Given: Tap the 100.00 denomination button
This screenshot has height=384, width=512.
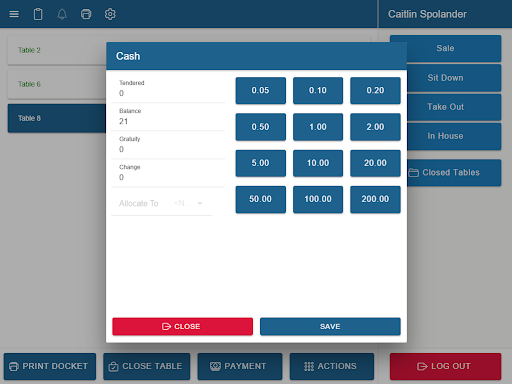Looking at the screenshot, I should tap(318, 199).
